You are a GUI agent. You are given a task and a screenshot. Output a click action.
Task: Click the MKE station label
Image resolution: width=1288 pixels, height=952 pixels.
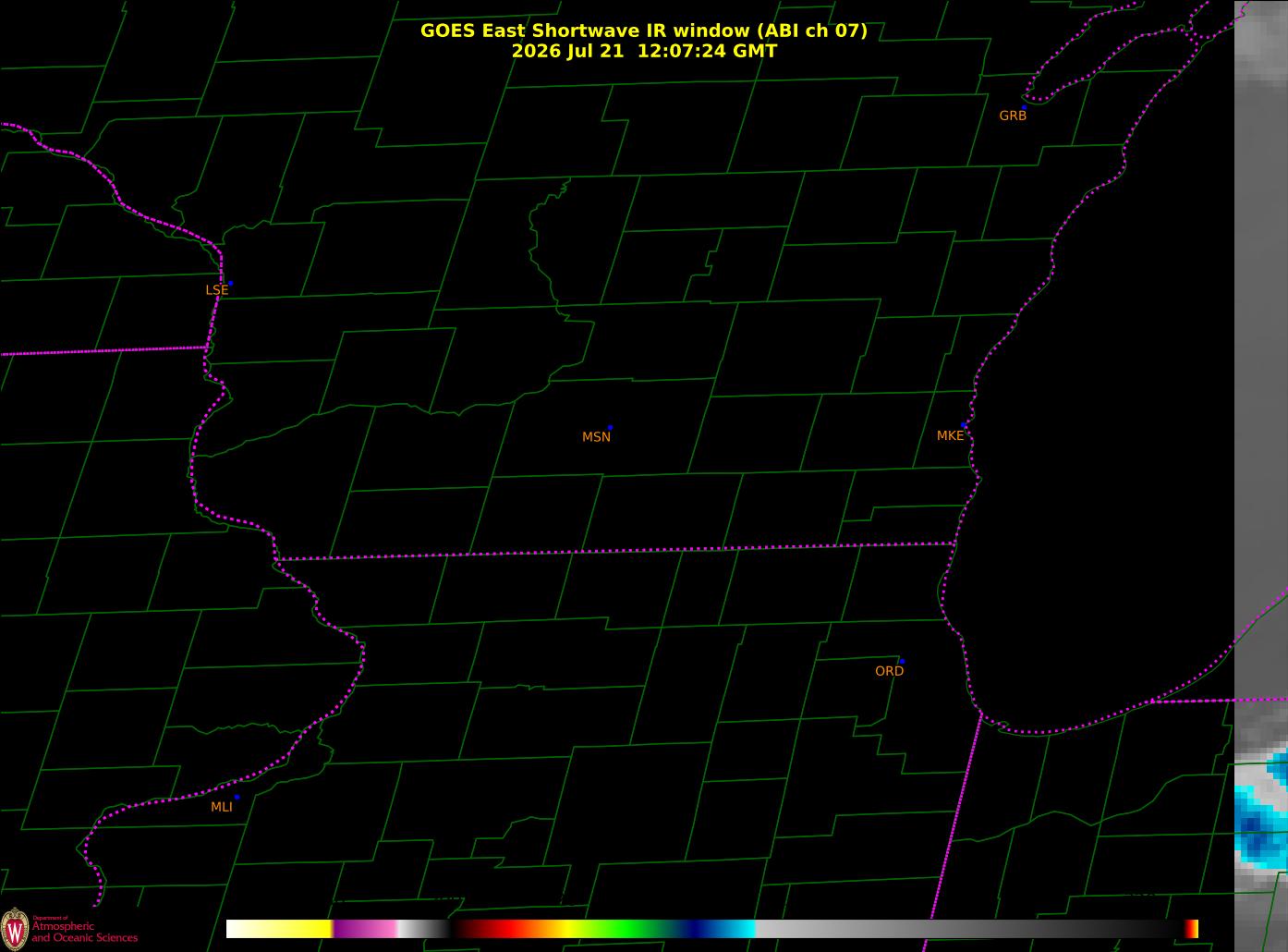(x=950, y=435)
